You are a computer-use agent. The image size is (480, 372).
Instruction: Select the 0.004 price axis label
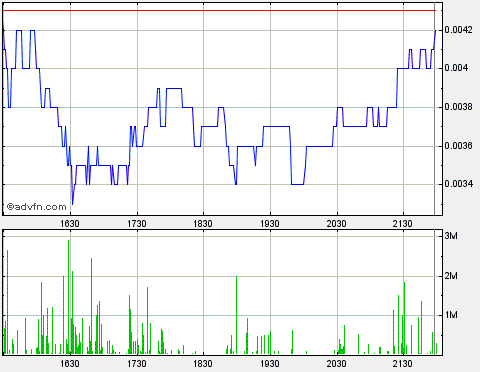click(x=456, y=68)
